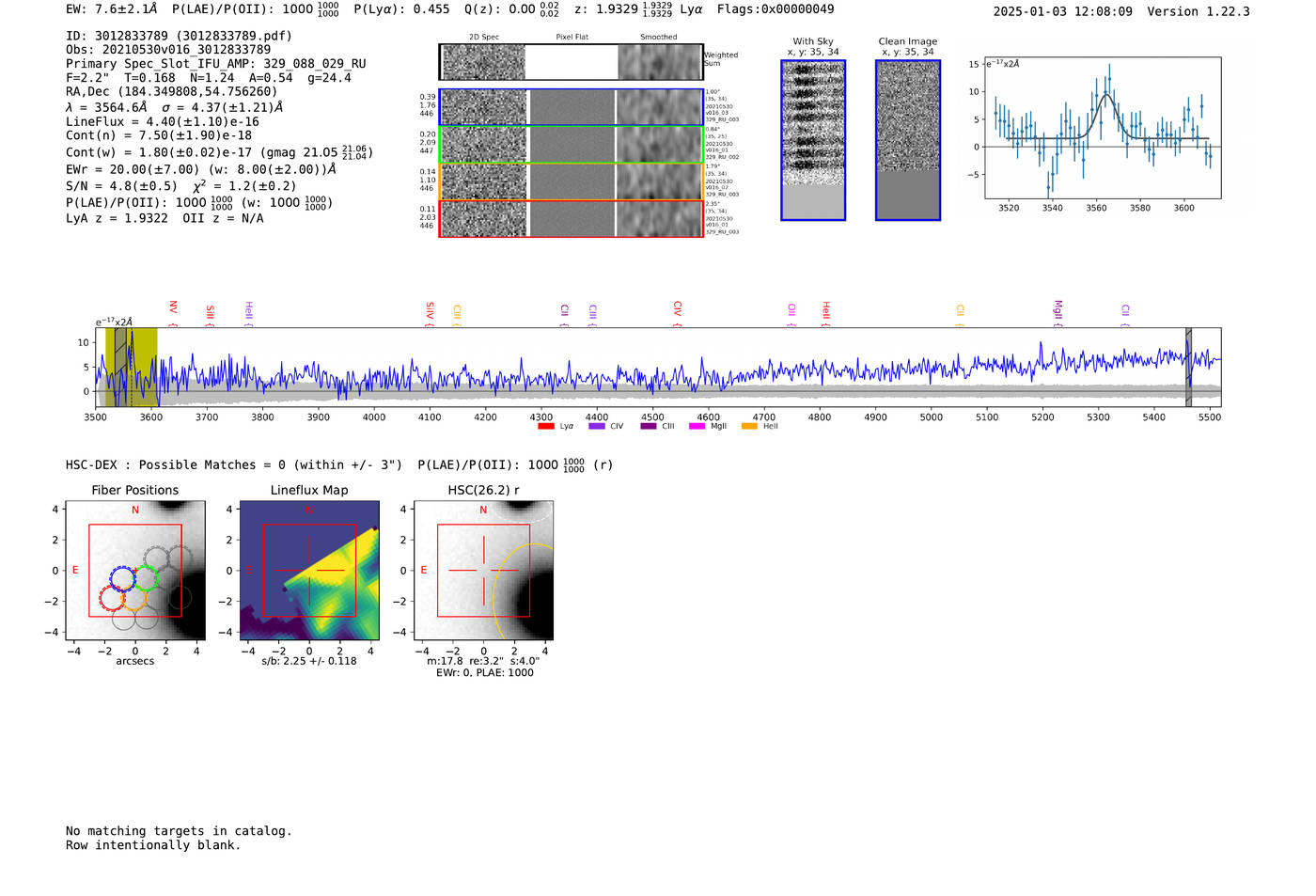Select the orange CIII marker near 4150
This screenshot has width=1316, height=896.
[x=457, y=314]
